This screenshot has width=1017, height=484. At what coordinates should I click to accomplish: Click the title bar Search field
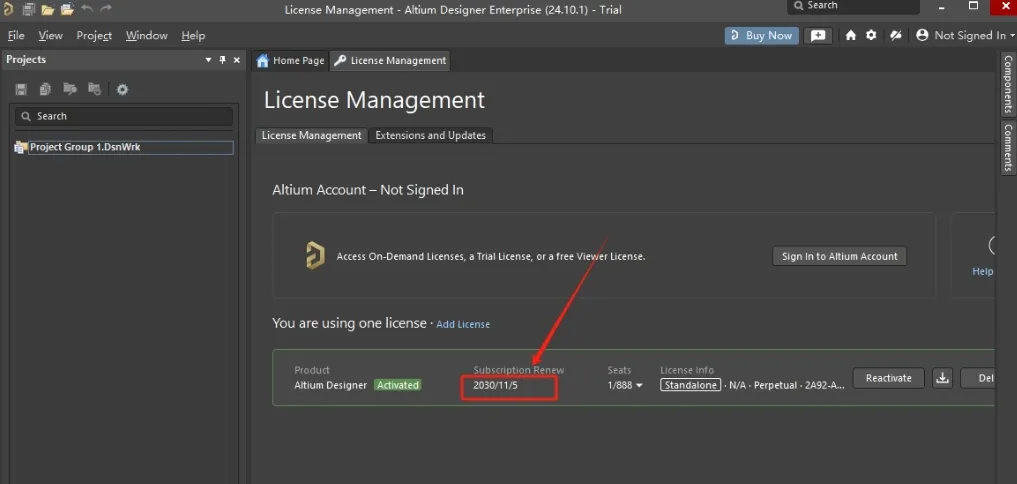pyautogui.click(x=854, y=6)
